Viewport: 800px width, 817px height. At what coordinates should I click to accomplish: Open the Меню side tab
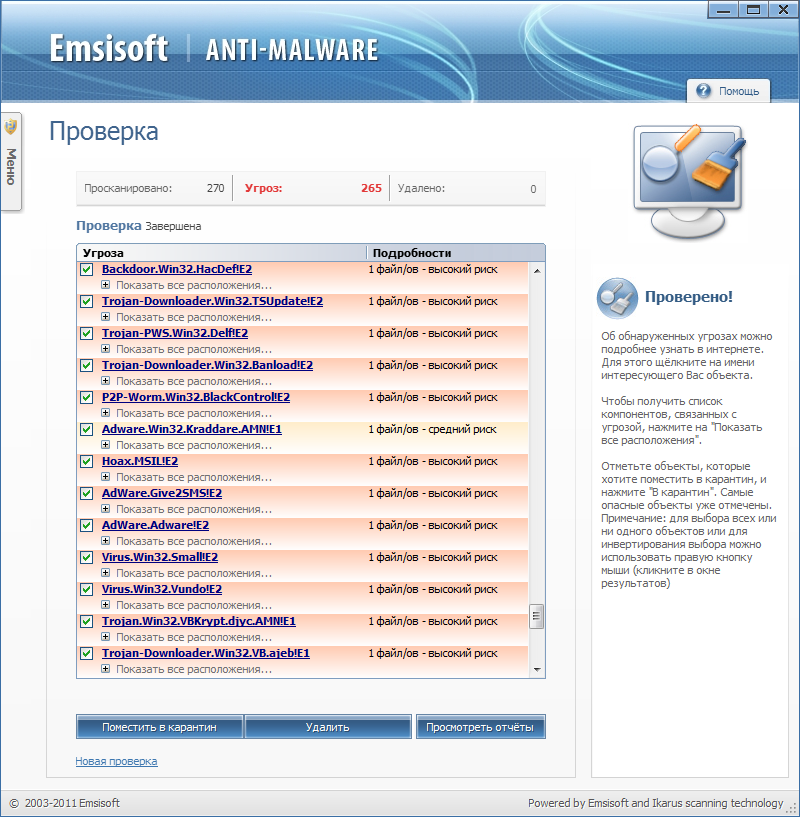(x=11, y=162)
